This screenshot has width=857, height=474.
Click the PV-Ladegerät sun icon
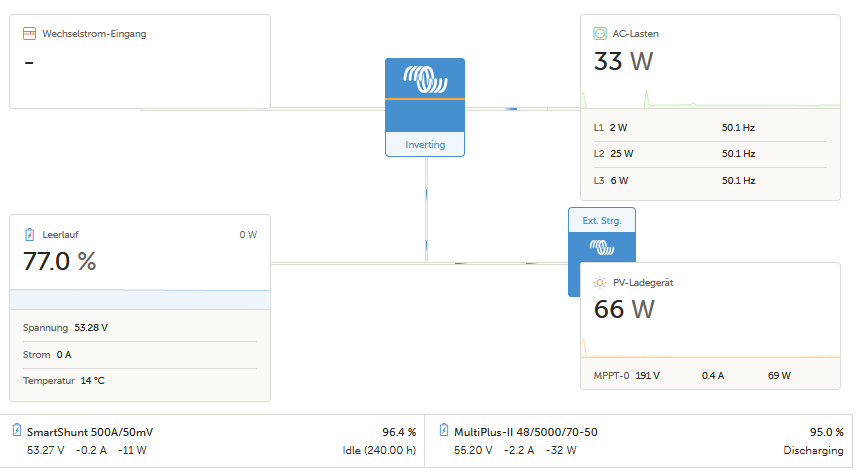point(600,283)
